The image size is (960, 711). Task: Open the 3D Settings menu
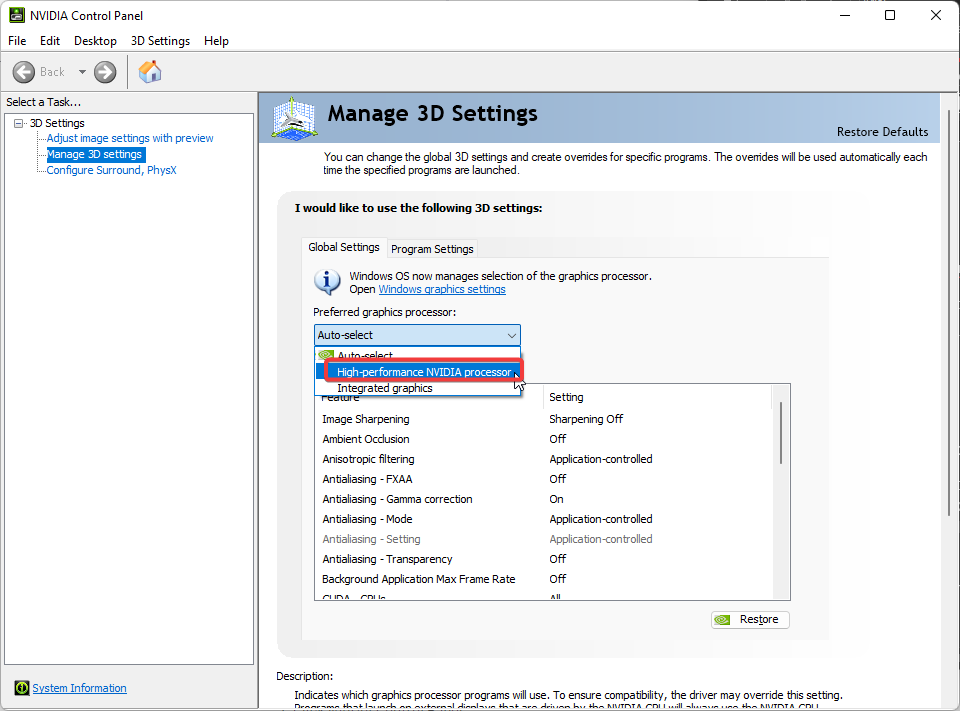point(160,41)
